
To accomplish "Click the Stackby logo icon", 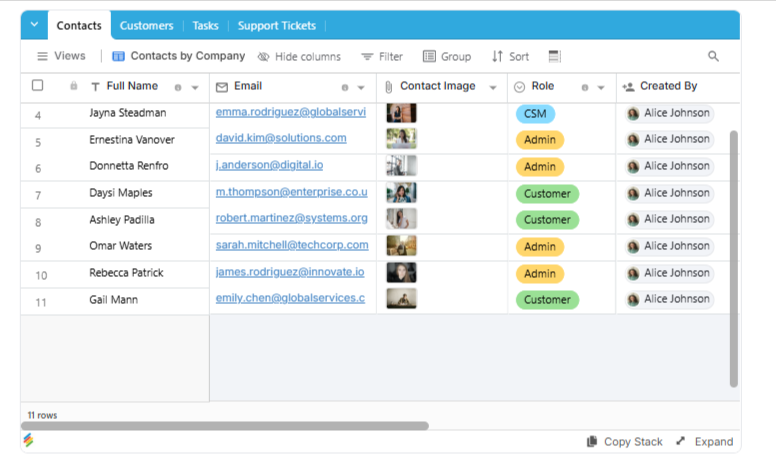I will point(29,440).
